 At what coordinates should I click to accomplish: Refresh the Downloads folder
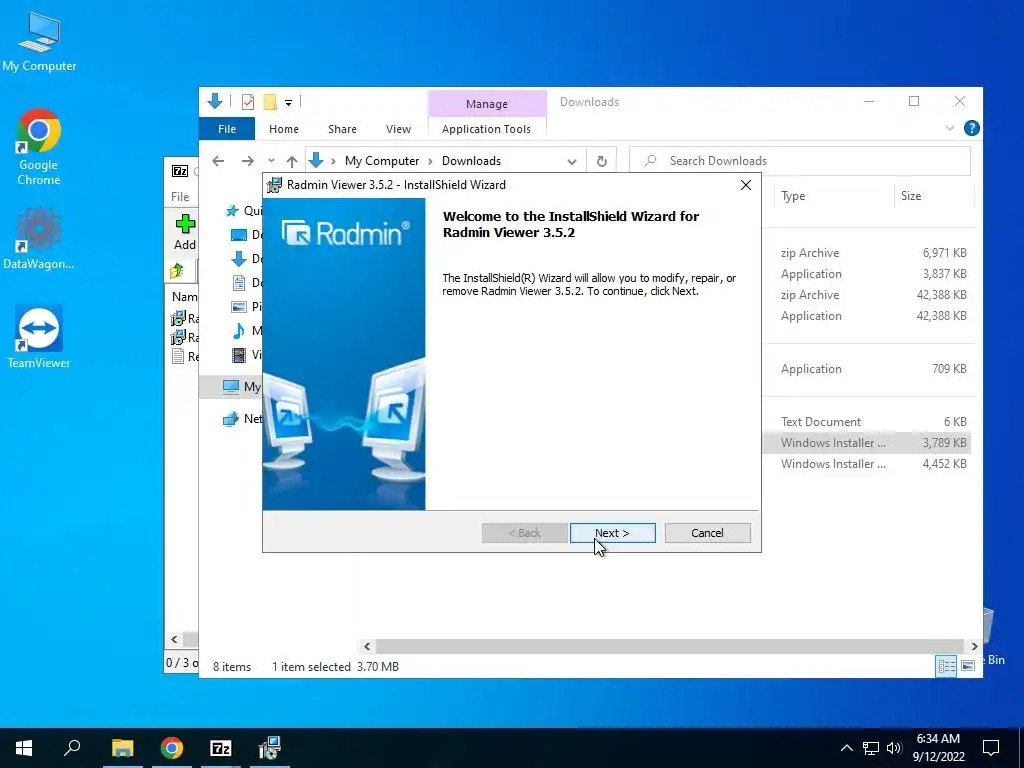pyautogui.click(x=601, y=161)
